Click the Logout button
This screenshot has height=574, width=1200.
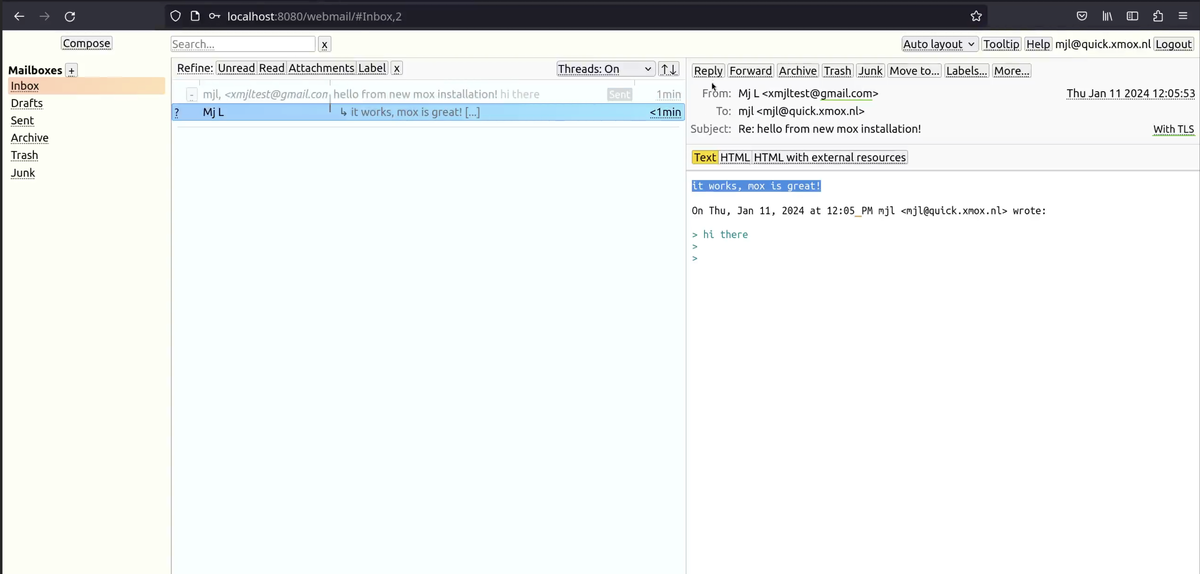tap(1174, 44)
